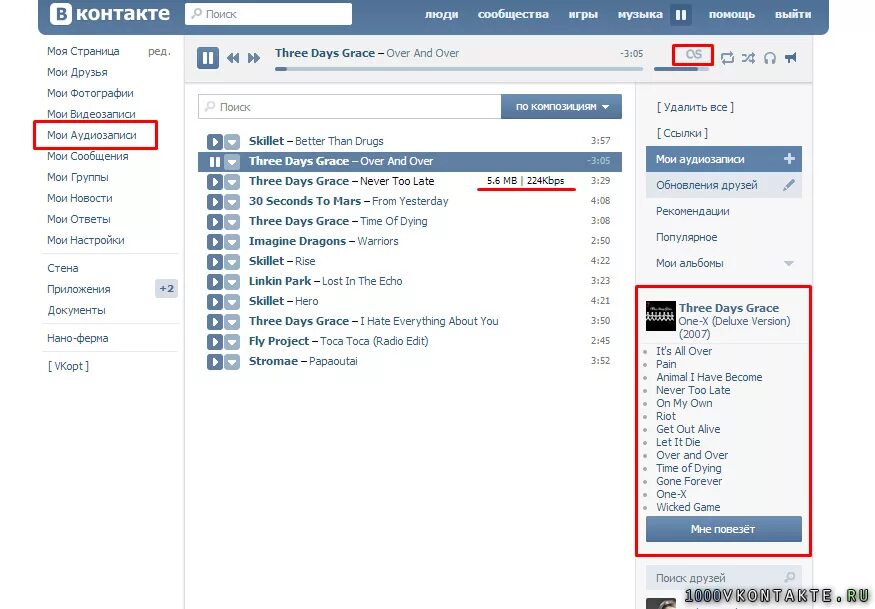Open Популярное audio section
Screen dimensions: 875x609
pyautogui.click(x=686, y=237)
